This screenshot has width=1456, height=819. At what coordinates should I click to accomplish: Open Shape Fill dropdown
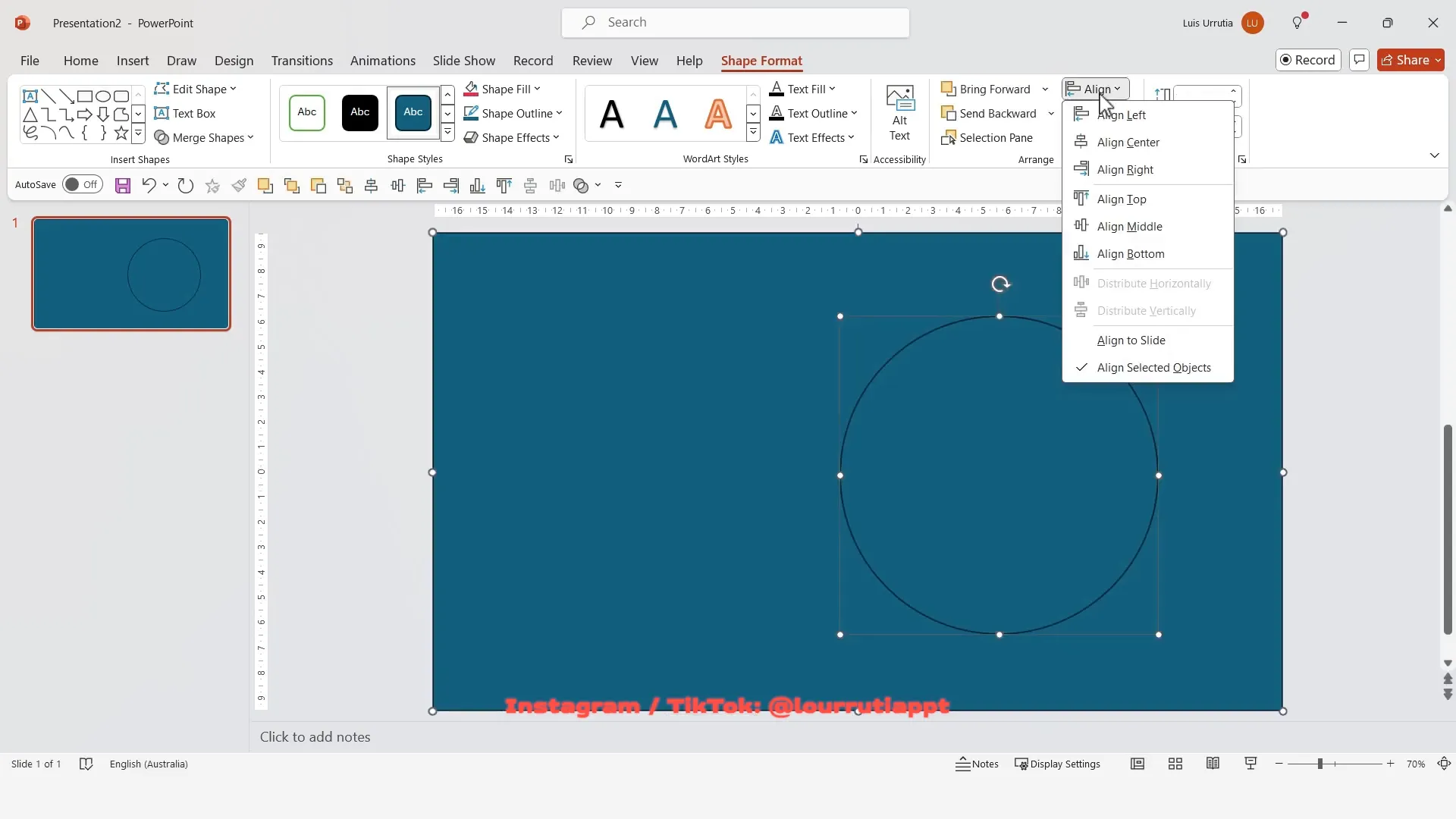pyautogui.click(x=502, y=89)
